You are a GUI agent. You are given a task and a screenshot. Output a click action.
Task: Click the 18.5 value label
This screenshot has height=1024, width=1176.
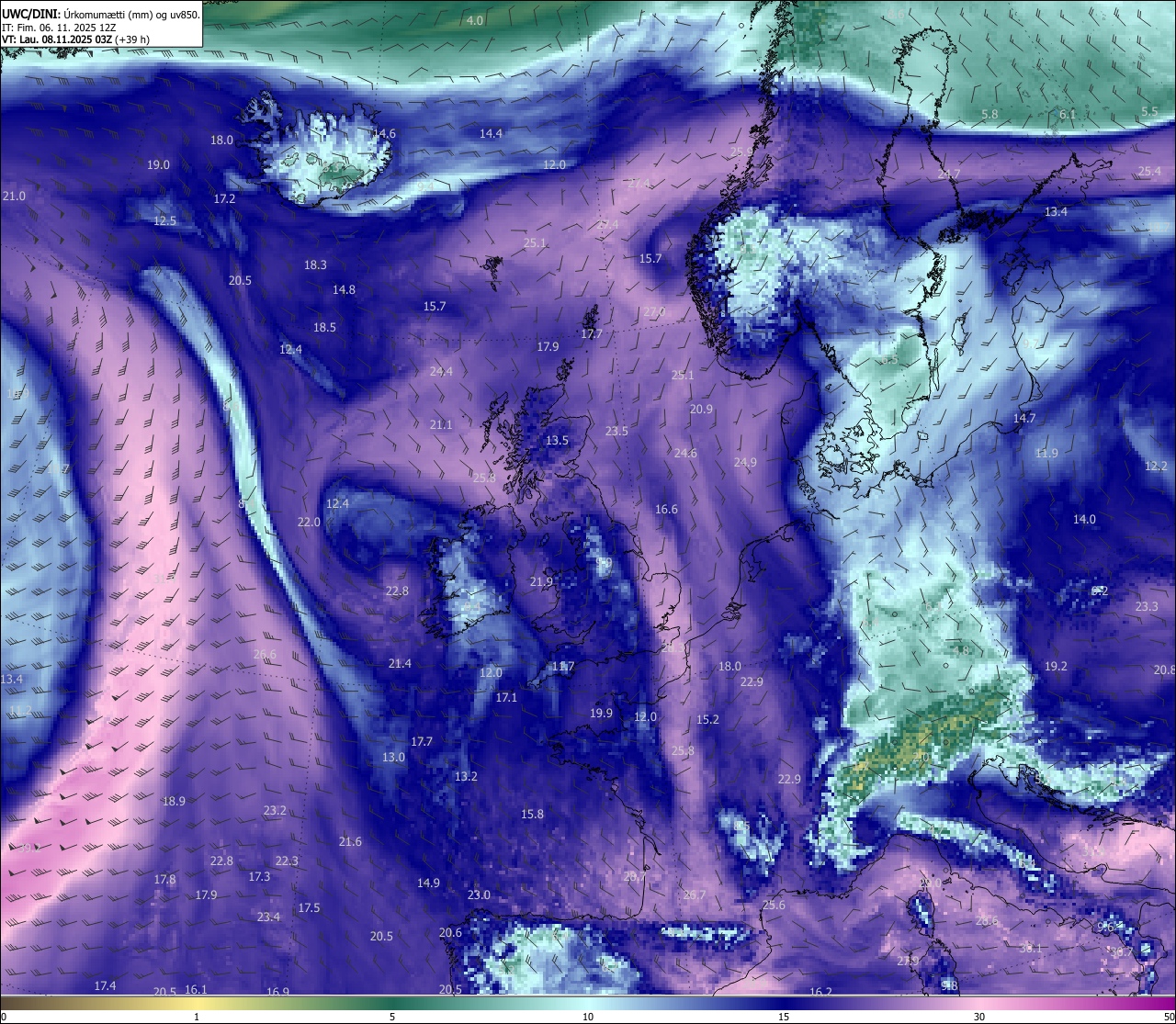324,327
